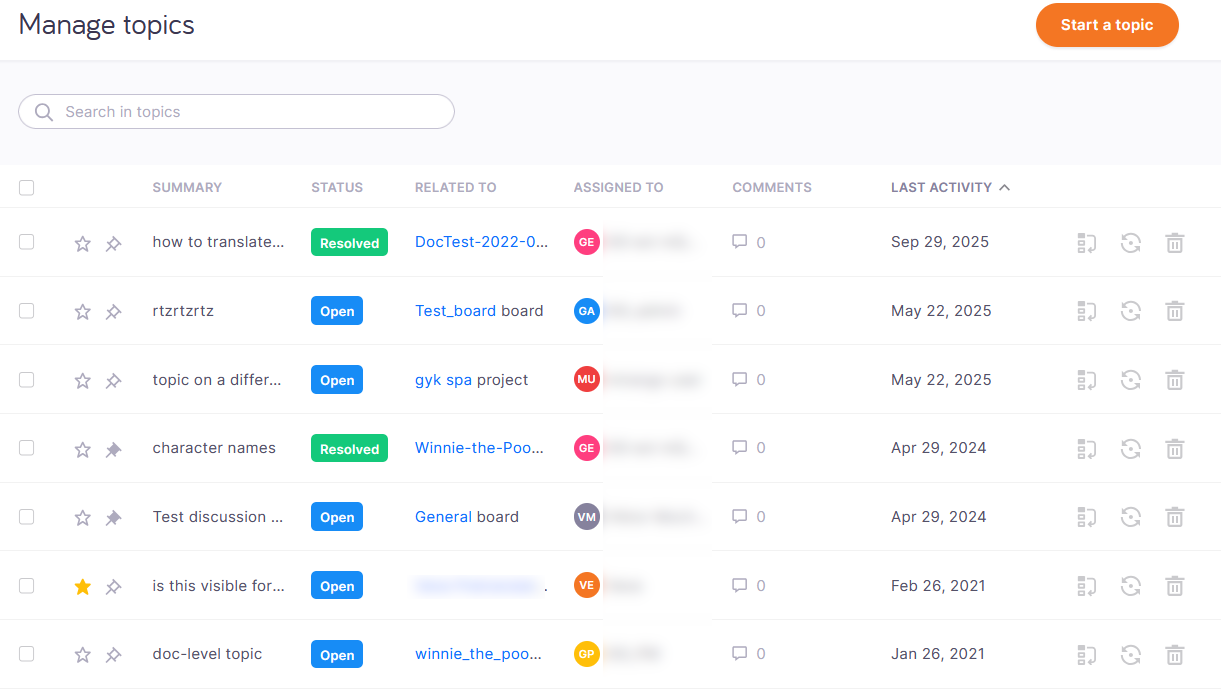Change status icon for 'is this visible for...'
Screen dimensions: 1221x692
[1131, 586]
